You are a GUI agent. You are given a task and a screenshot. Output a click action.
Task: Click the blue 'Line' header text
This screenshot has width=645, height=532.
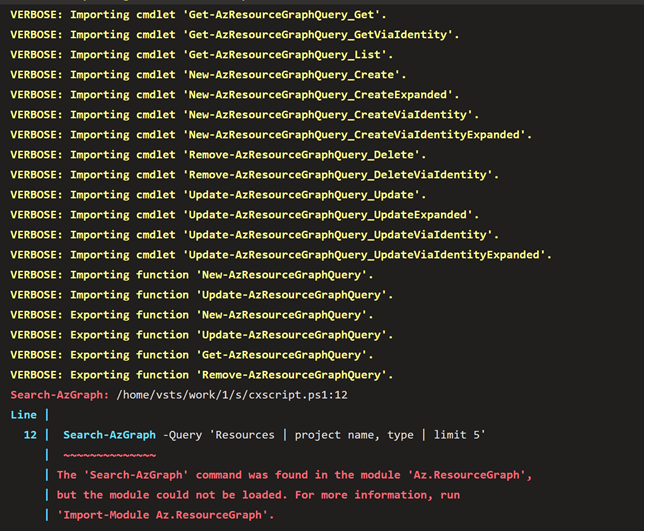click(23, 415)
